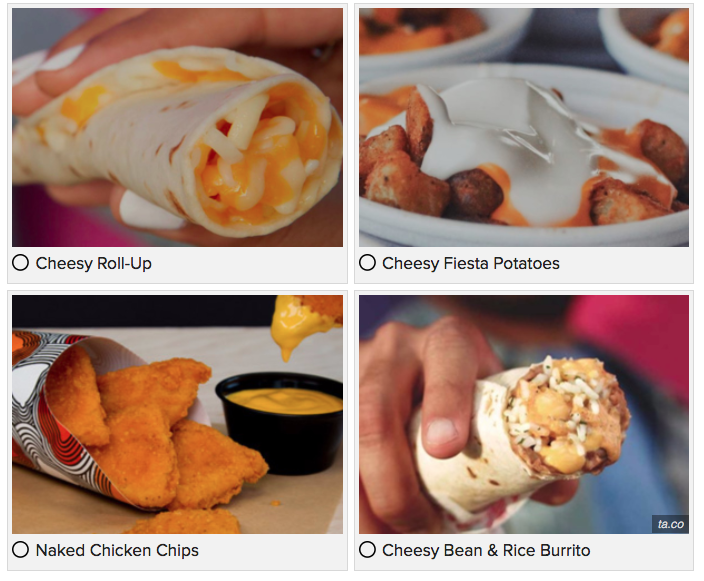Image resolution: width=704 pixels, height=581 pixels.
Task: Select the Cheesy Fiesta Potatoes radio button
Action: tap(367, 263)
